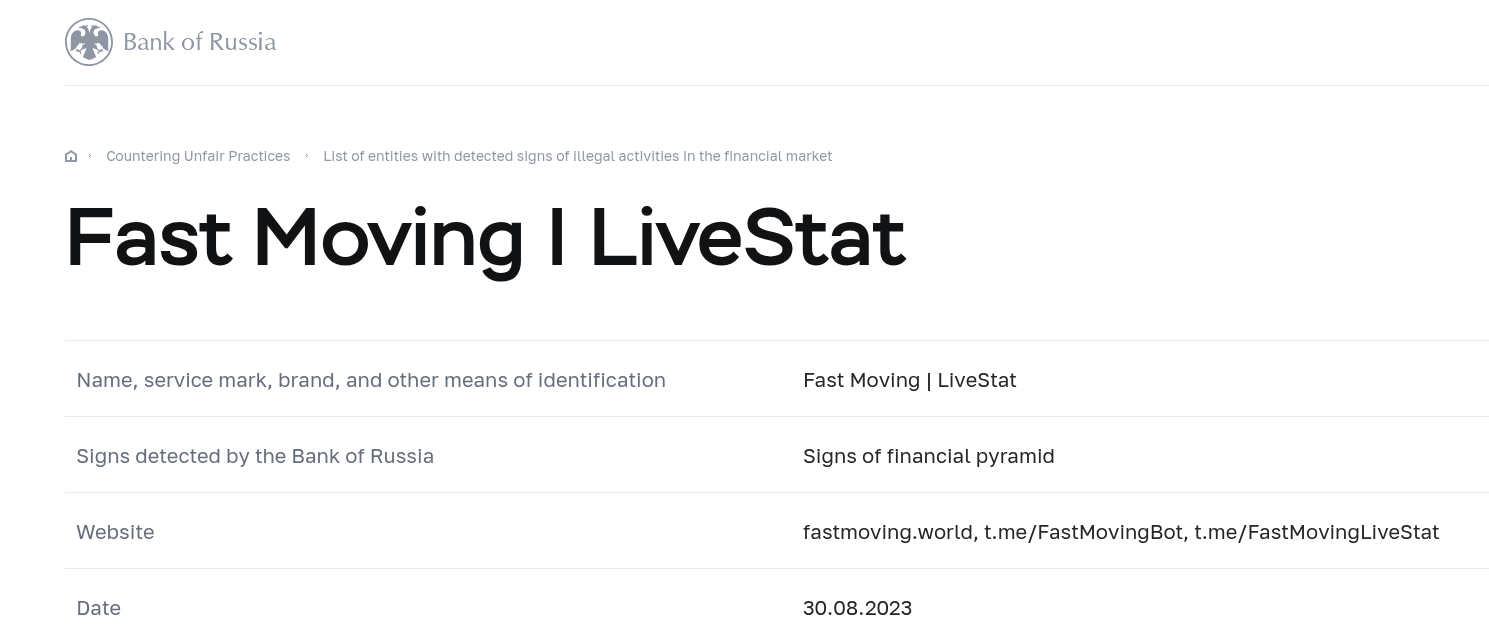Click the 'Signs detected by the Bank of Russia' label
Screen dimensions: 1489x640
click(255, 456)
